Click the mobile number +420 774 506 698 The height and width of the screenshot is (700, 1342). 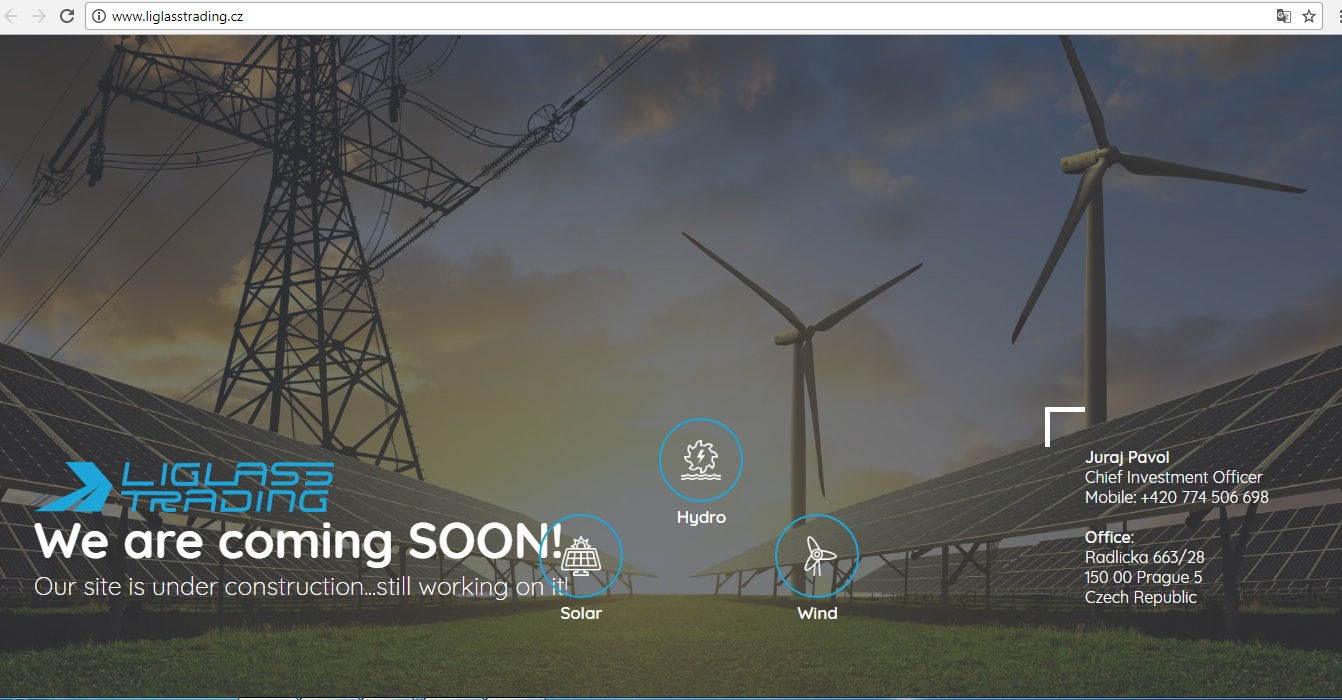tap(1204, 497)
